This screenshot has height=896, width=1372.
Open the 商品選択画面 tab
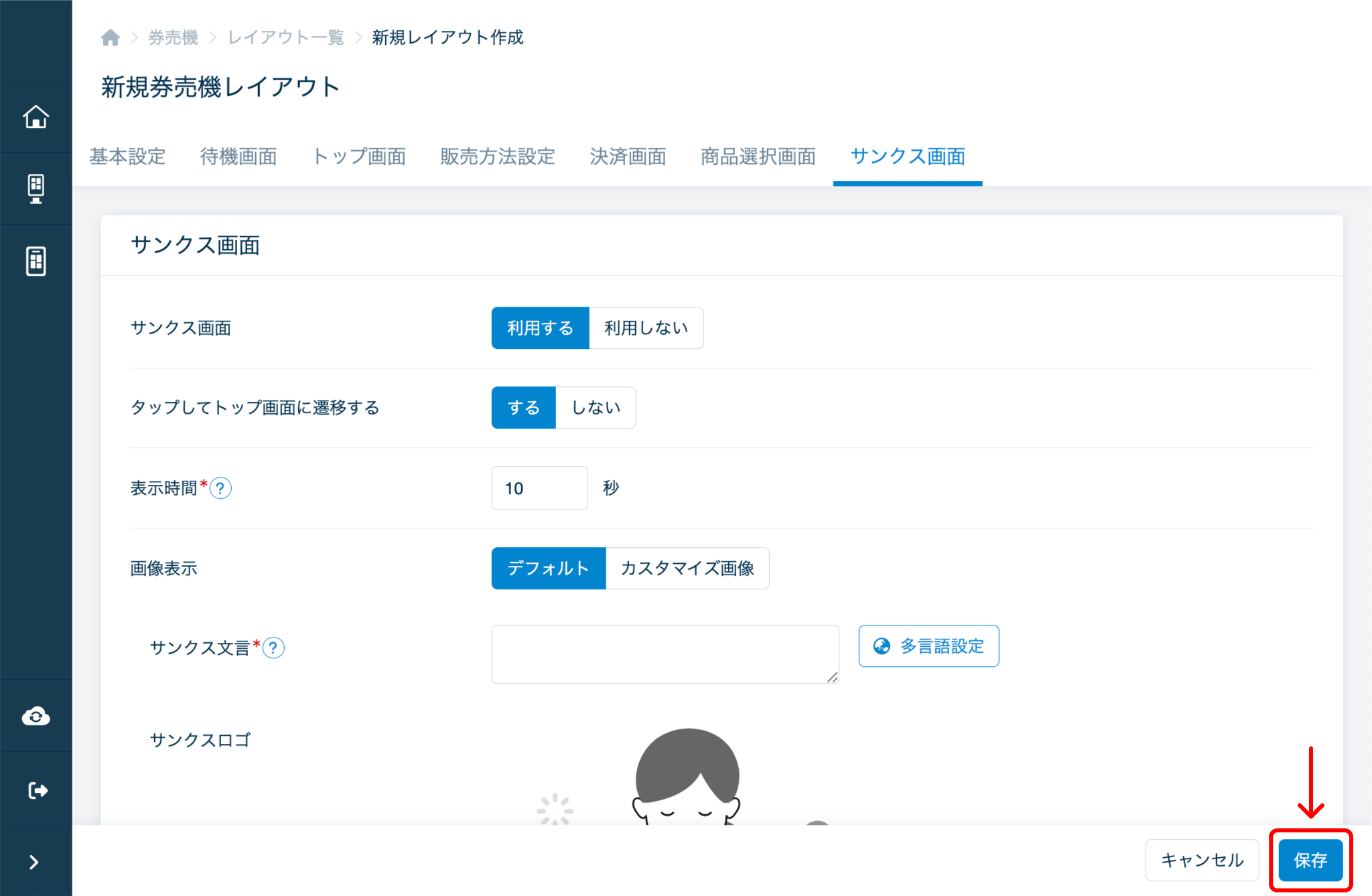point(758,157)
